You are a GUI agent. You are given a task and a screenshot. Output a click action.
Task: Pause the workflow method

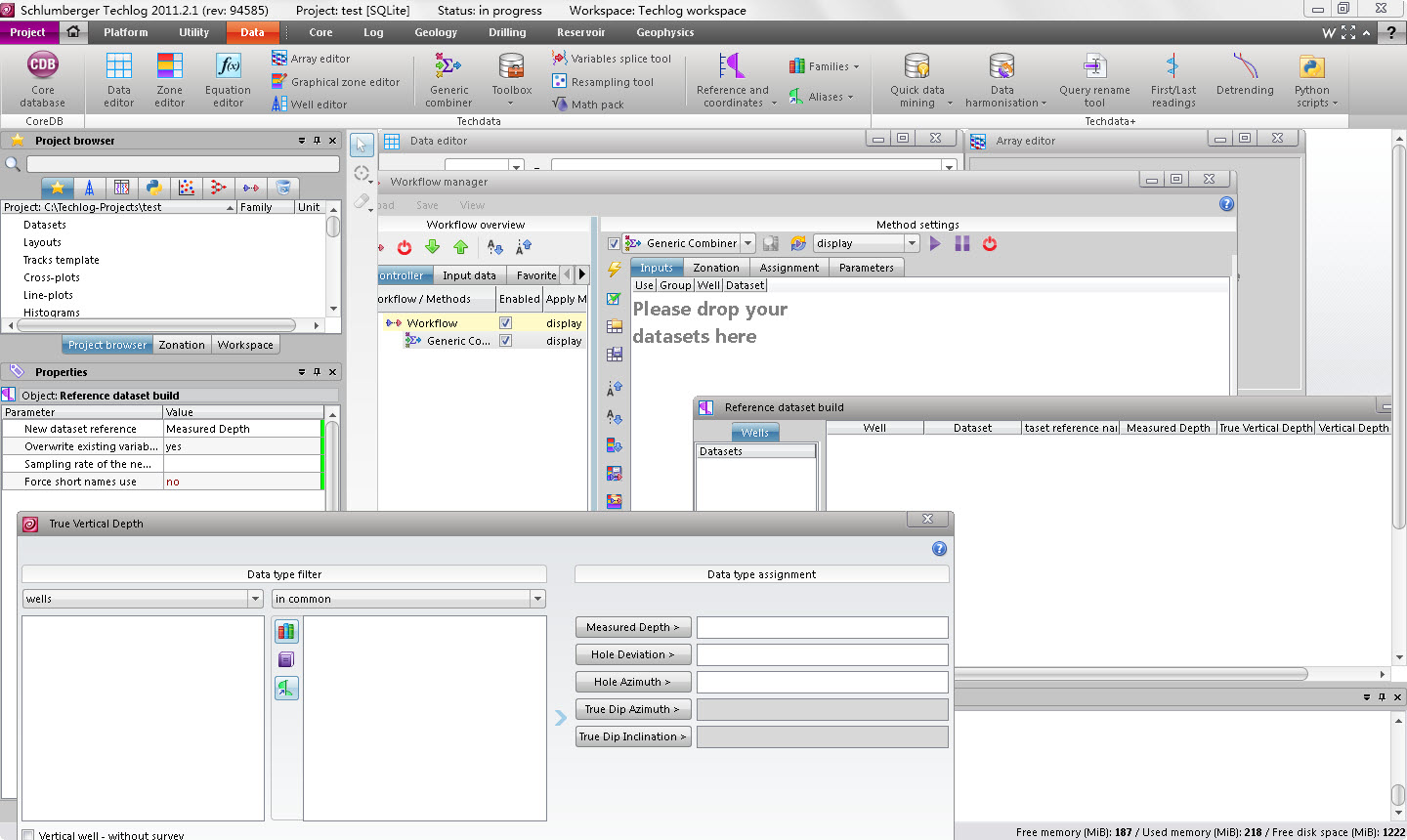pos(962,243)
